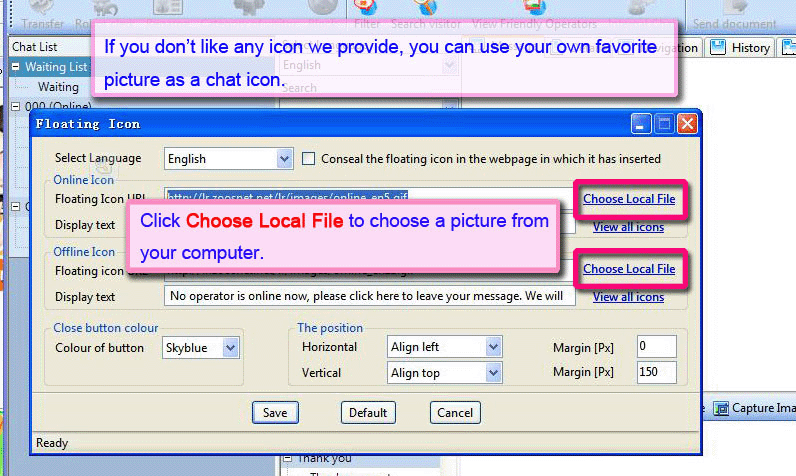
Task: Click the Filter toolbar button
Action: [x=367, y=15]
